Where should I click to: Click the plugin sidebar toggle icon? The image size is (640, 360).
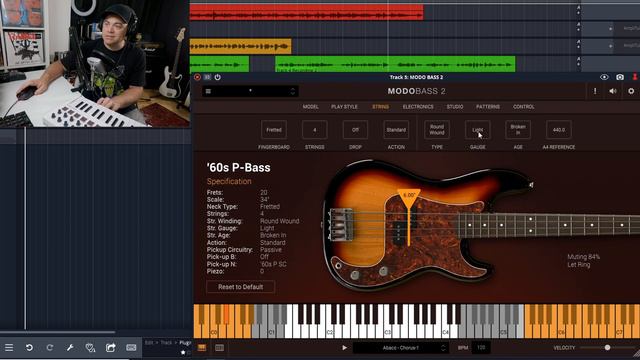coord(207,77)
